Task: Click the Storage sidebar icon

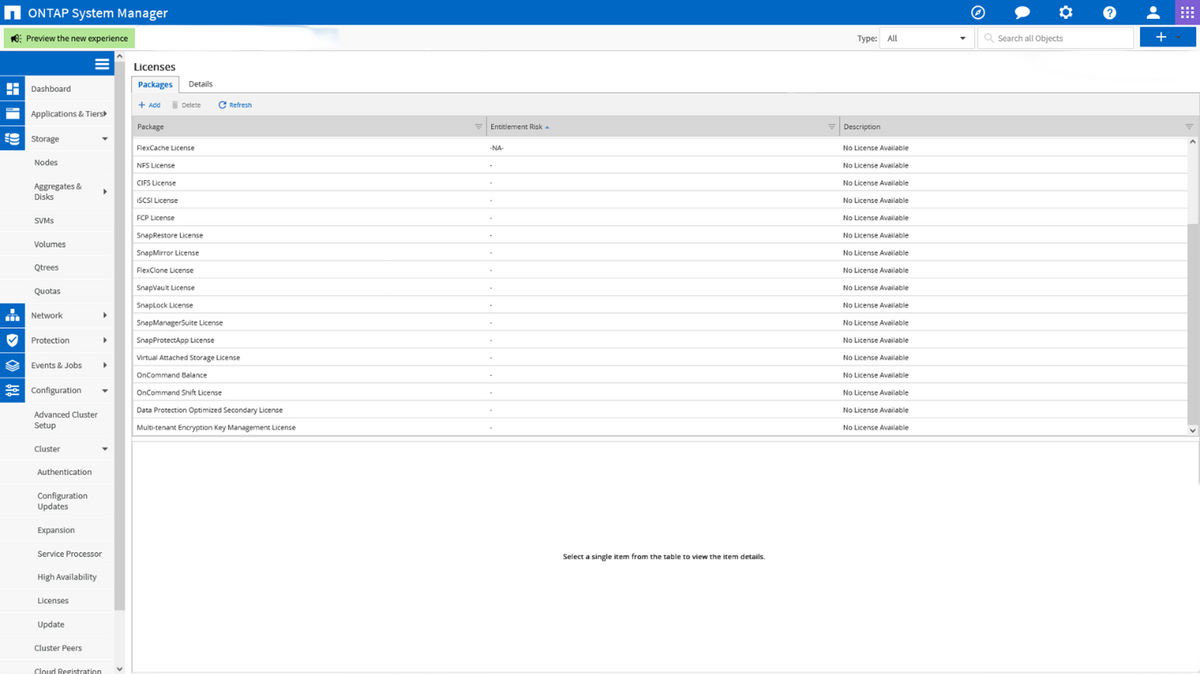Action: coord(12,139)
